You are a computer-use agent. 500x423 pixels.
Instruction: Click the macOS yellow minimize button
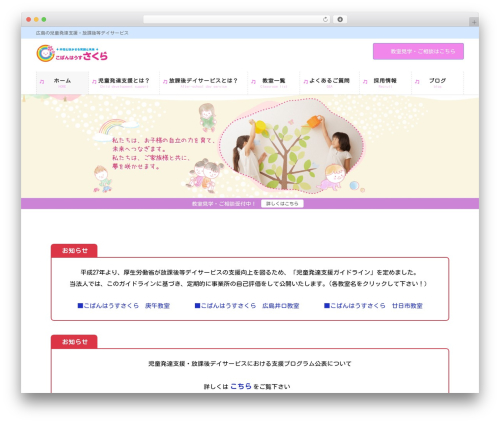pyautogui.click(x=36, y=20)
